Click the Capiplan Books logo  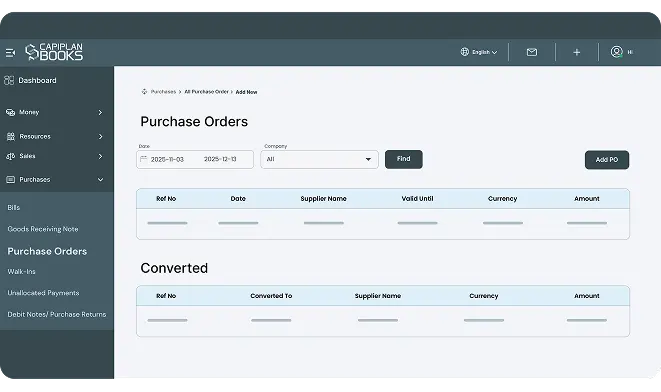[54, 52]
